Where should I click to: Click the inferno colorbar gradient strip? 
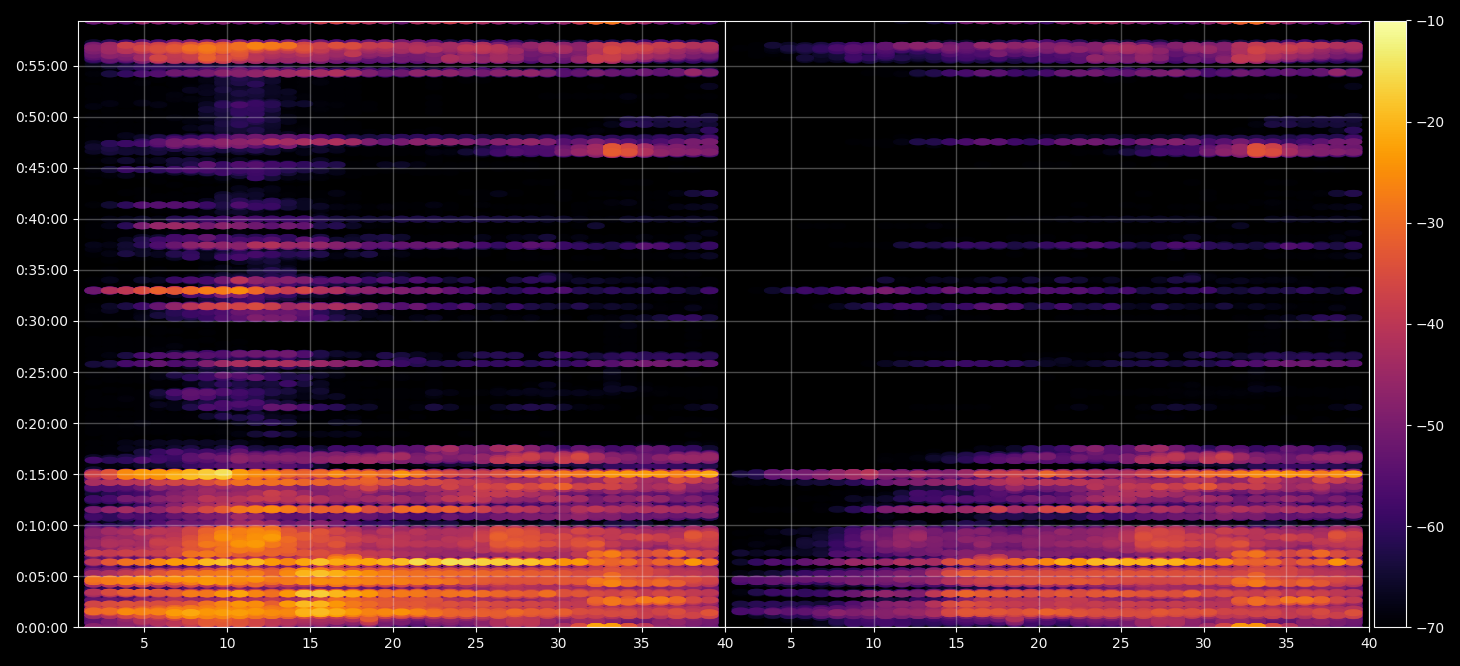1390,324
